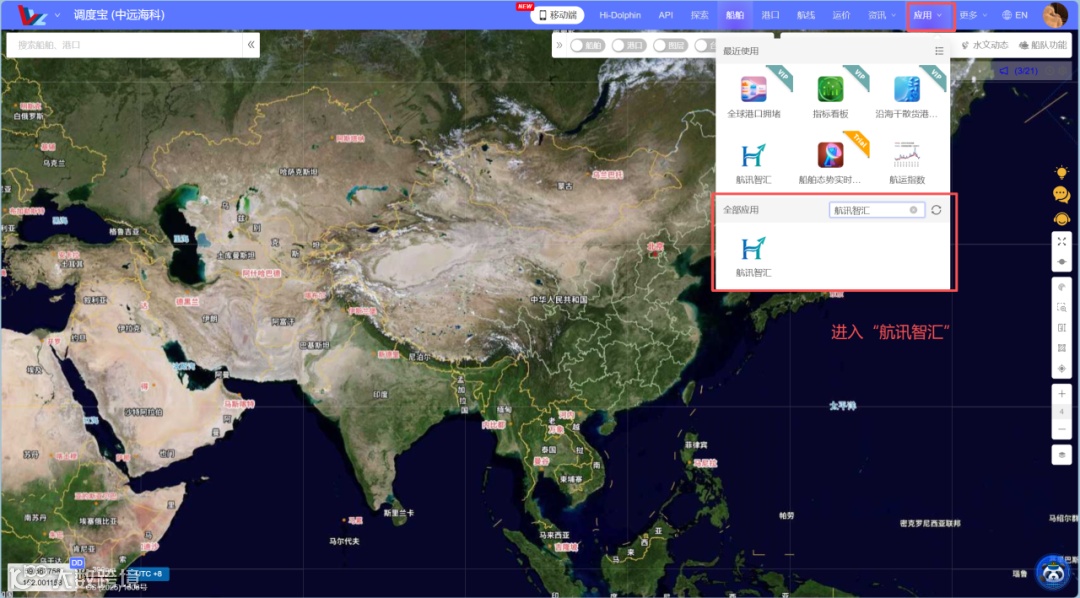Toggle the 港口 filter switch
Image resolution: width=1080 pixels, height=598 pixels.
pos(628,45)
